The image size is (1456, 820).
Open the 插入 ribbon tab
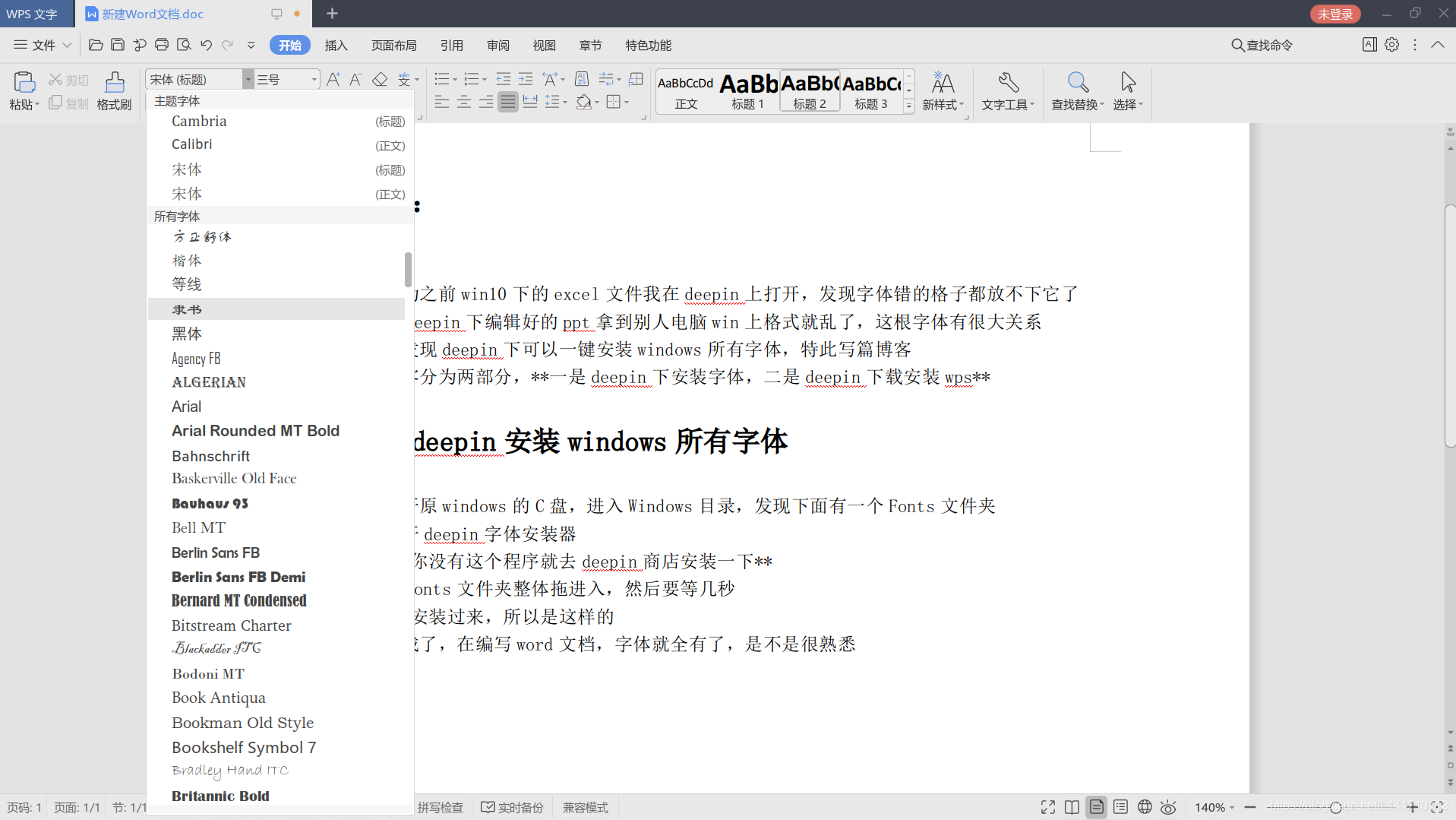click(x=336, y=45)
